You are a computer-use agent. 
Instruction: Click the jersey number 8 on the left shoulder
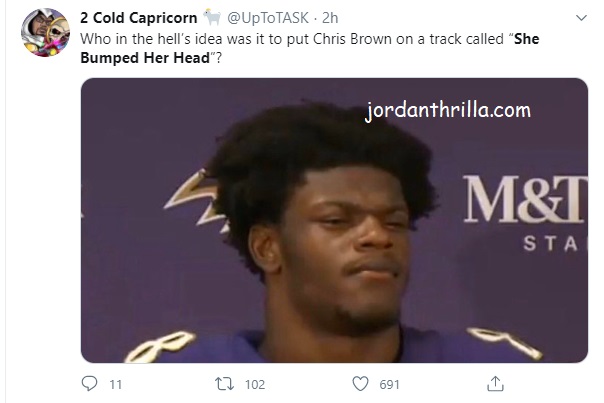(161, 346)
